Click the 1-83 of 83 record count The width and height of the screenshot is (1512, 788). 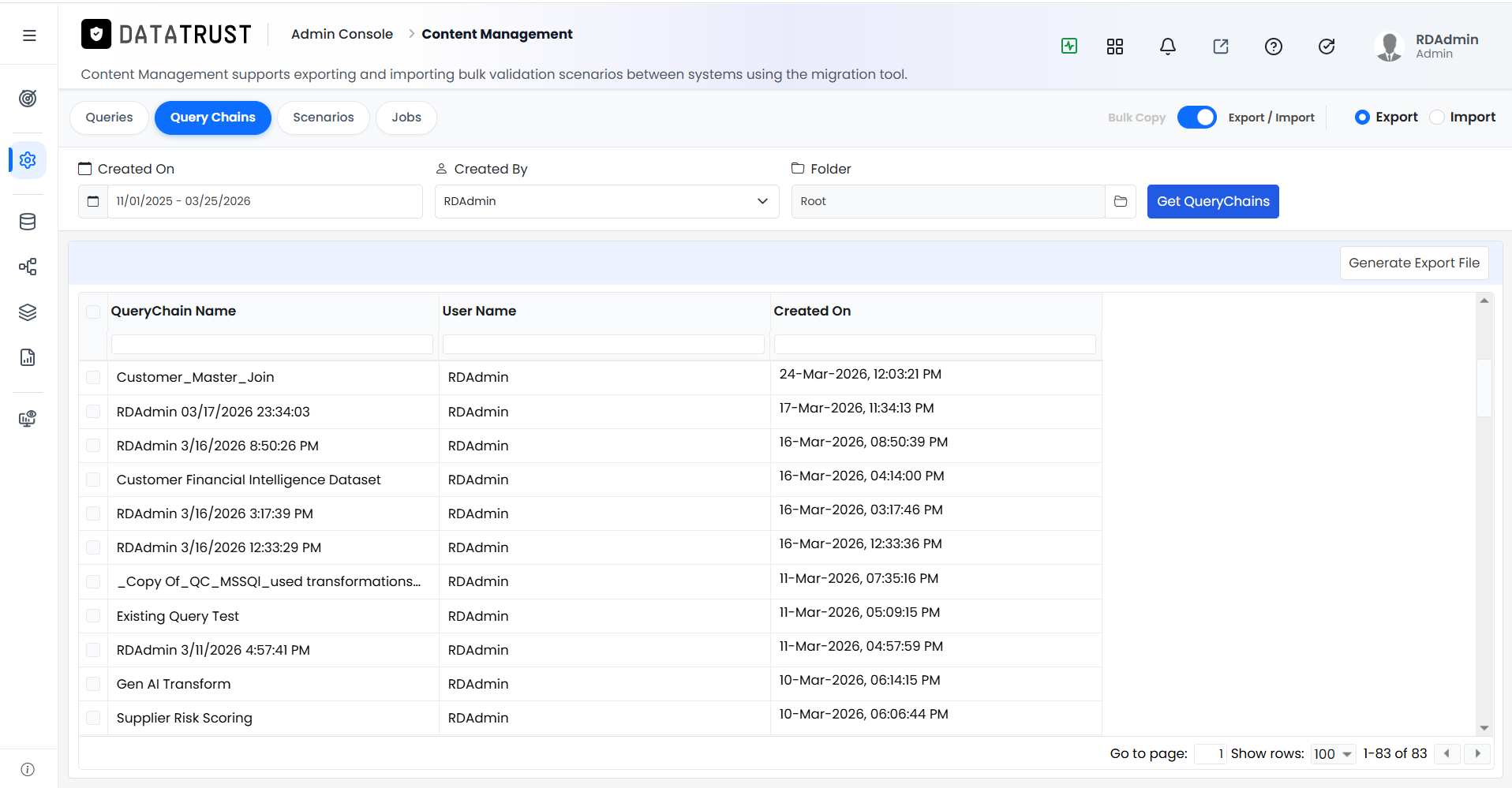click(1395, 753)
